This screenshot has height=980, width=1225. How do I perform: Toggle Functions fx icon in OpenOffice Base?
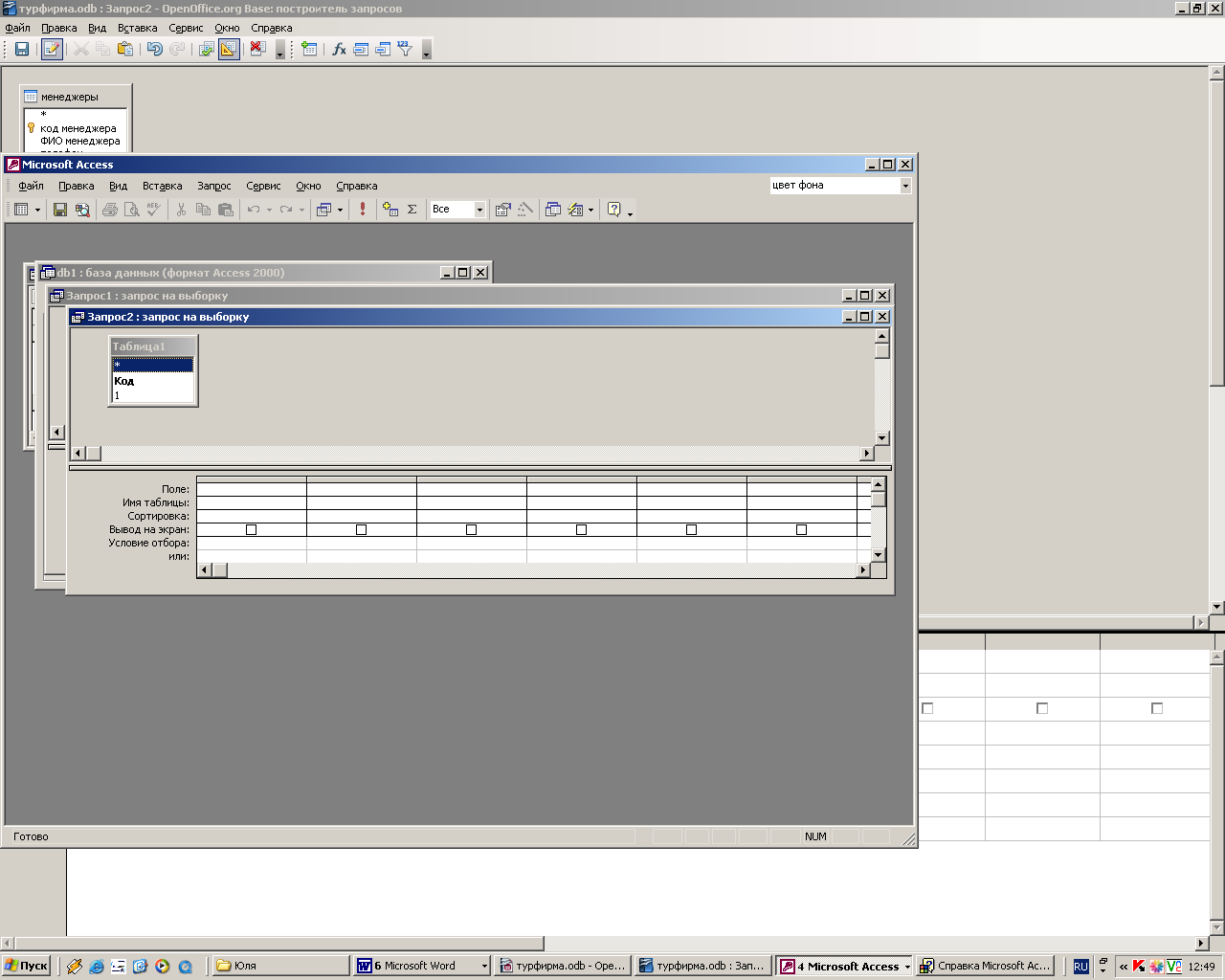pos(339,49)
